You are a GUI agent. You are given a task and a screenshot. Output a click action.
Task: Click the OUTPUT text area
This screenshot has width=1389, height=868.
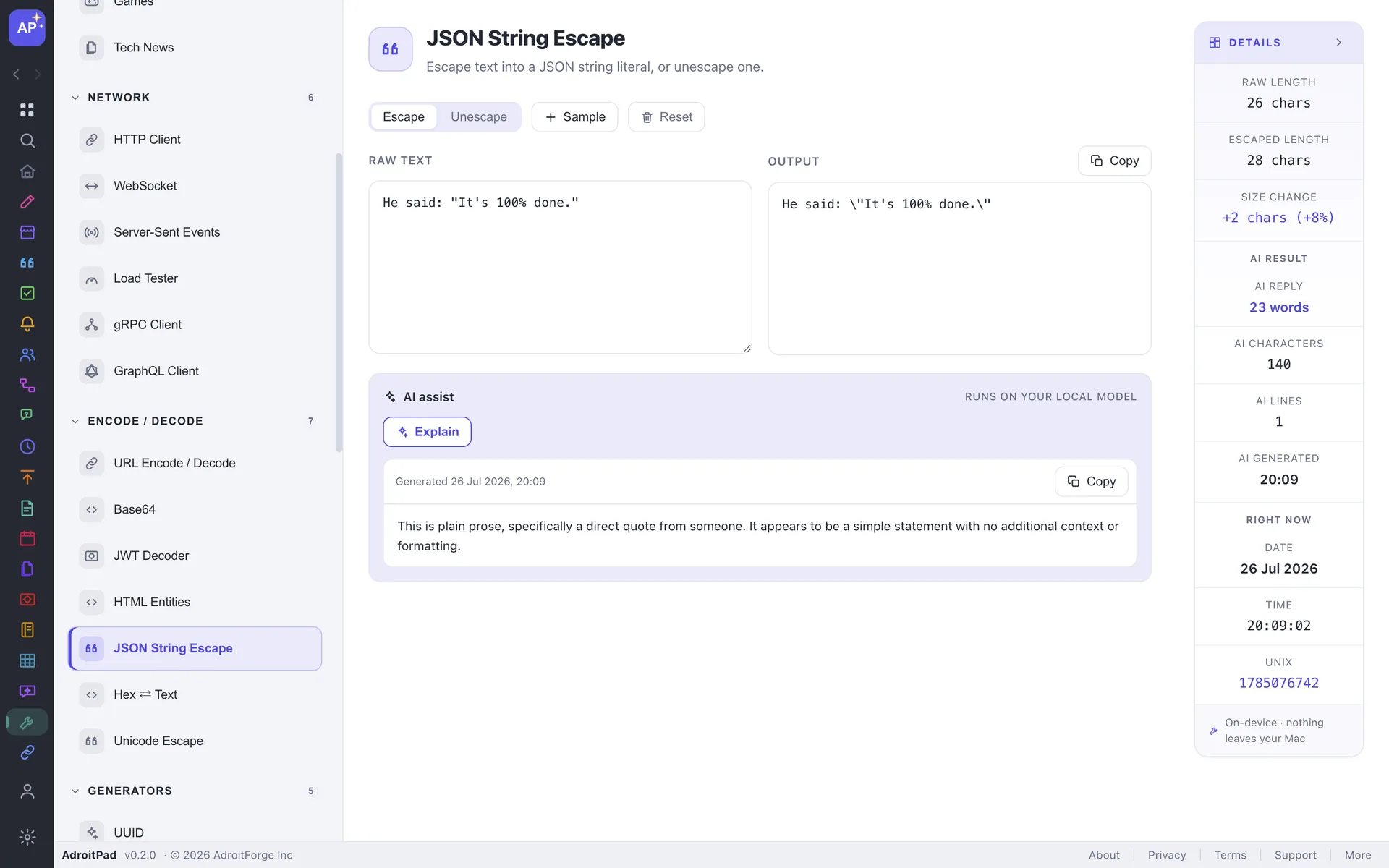(959, 268)
